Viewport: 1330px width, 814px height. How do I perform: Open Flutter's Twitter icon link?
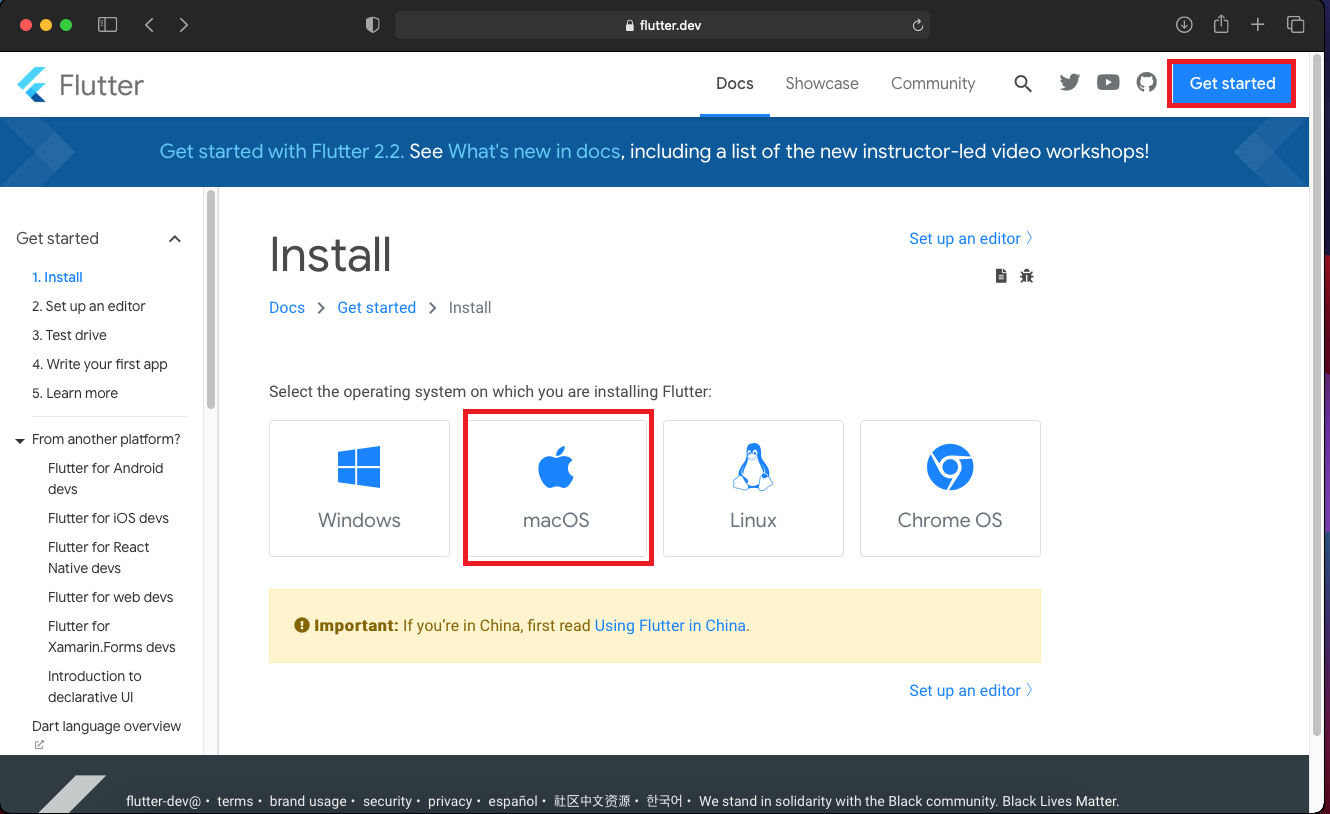point(1070,83)
